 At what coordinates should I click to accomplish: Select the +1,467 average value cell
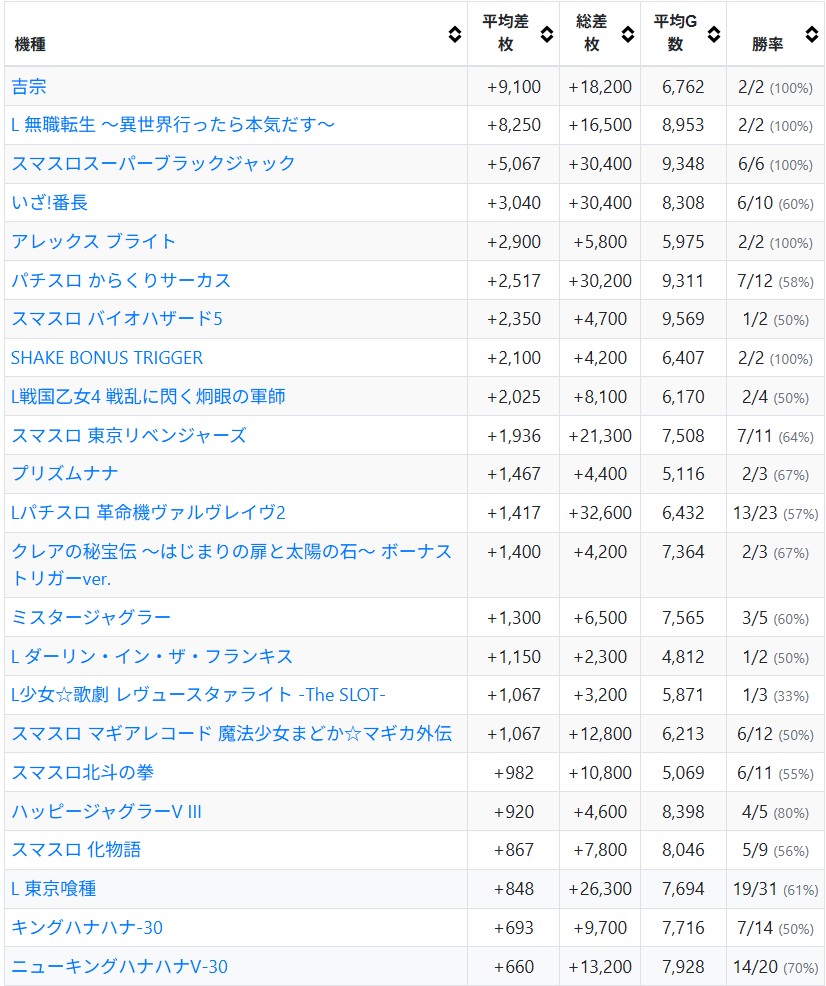[x=514, y=475]
